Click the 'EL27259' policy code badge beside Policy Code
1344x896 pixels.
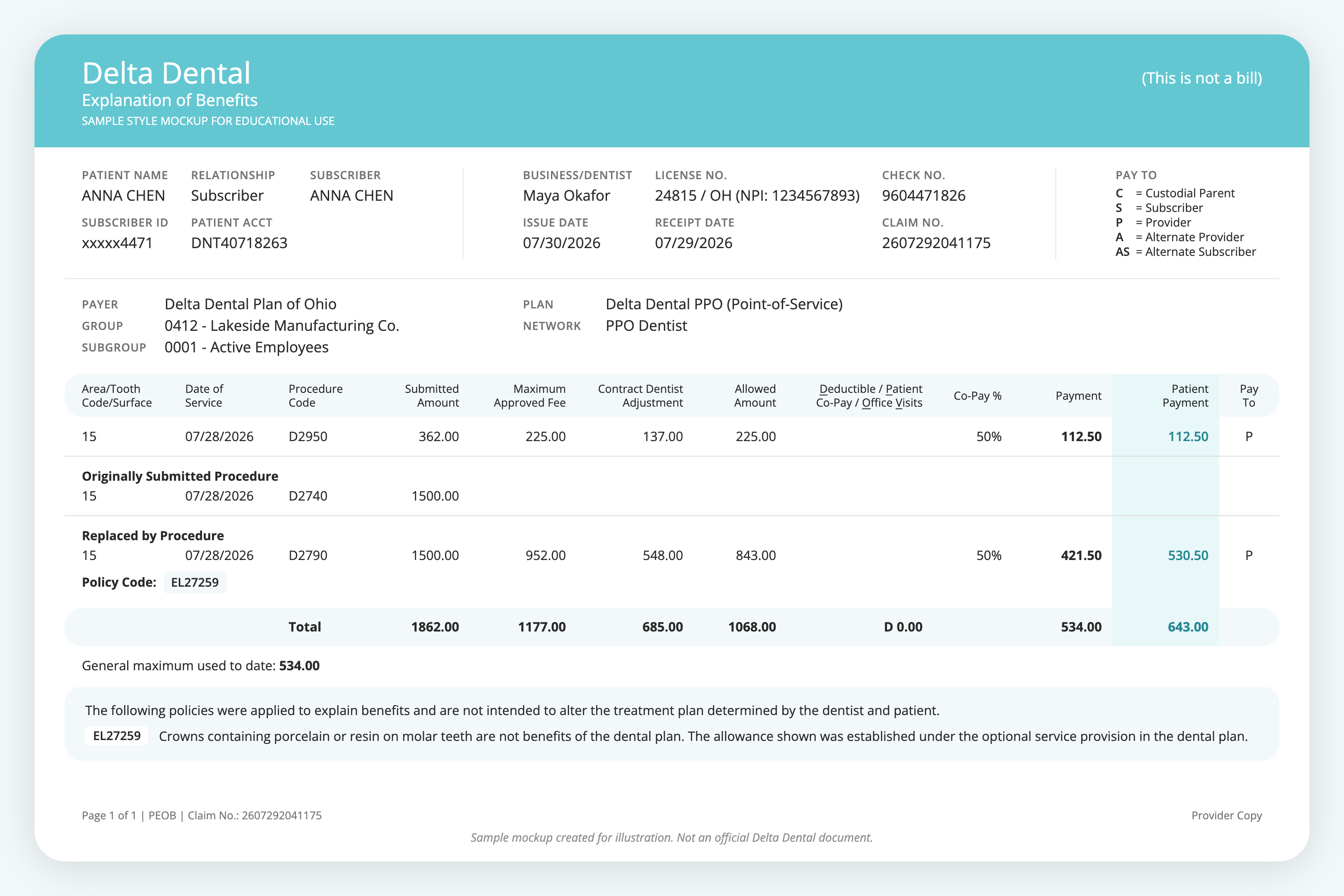195,582
